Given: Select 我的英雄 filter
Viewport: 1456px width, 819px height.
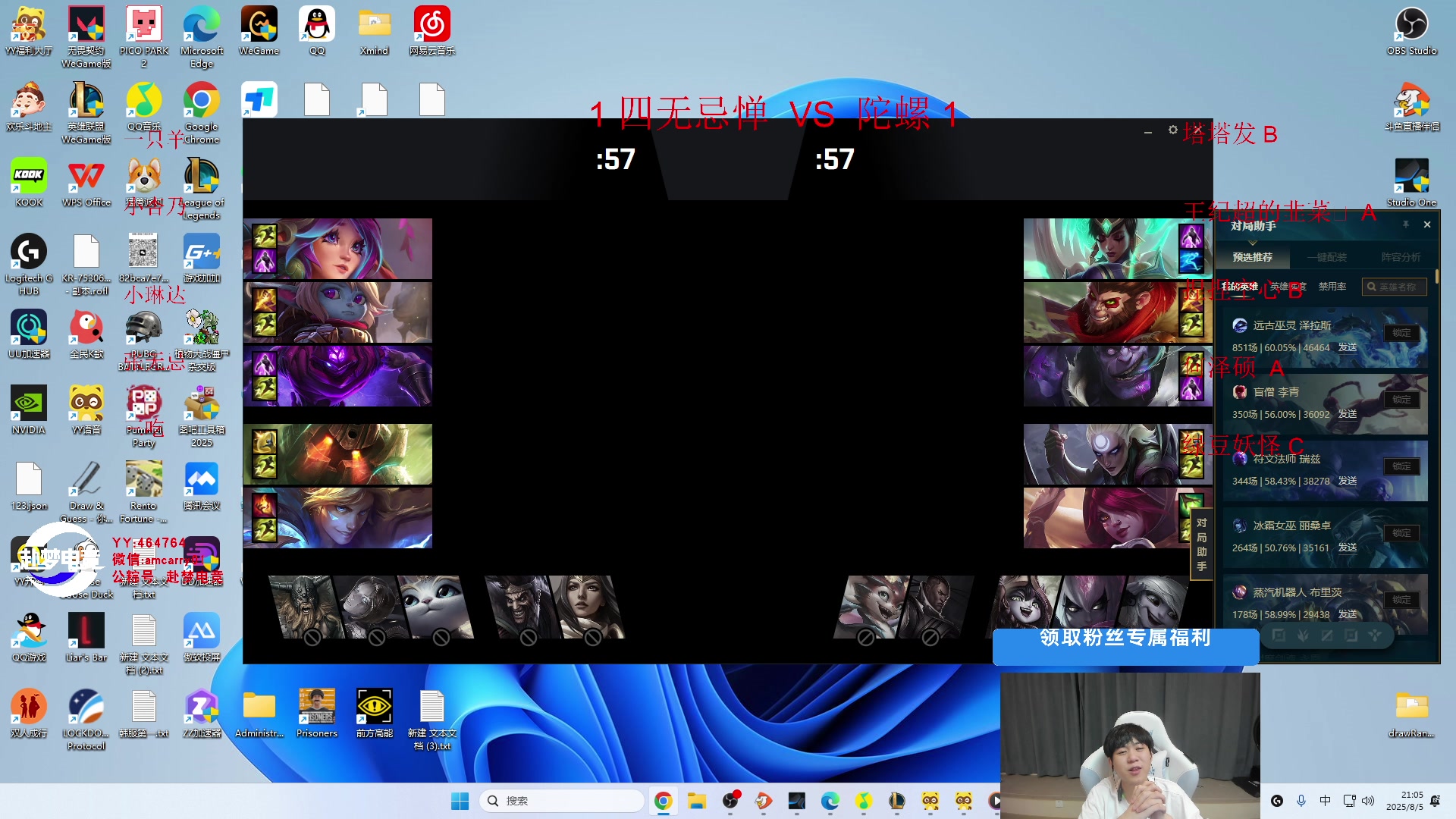Looking at the screenshot, I should point(1240,287).
